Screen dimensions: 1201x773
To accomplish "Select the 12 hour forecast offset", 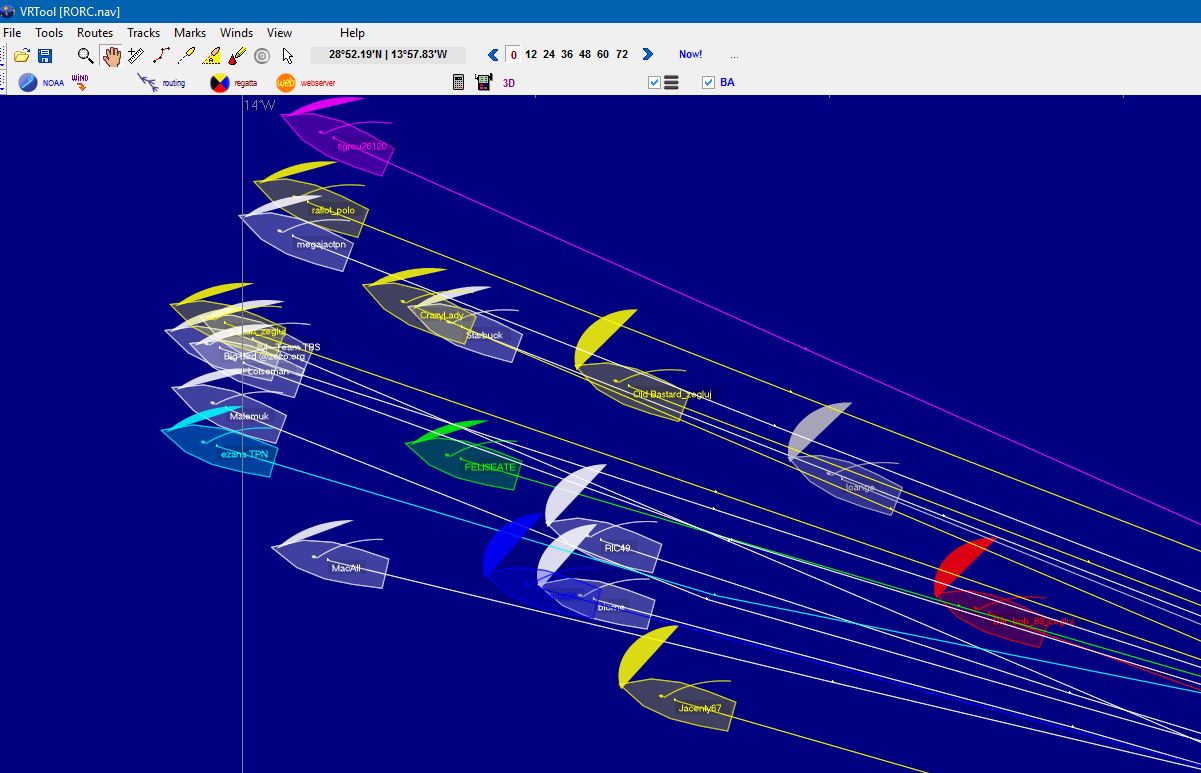I will tap(531, 54).
